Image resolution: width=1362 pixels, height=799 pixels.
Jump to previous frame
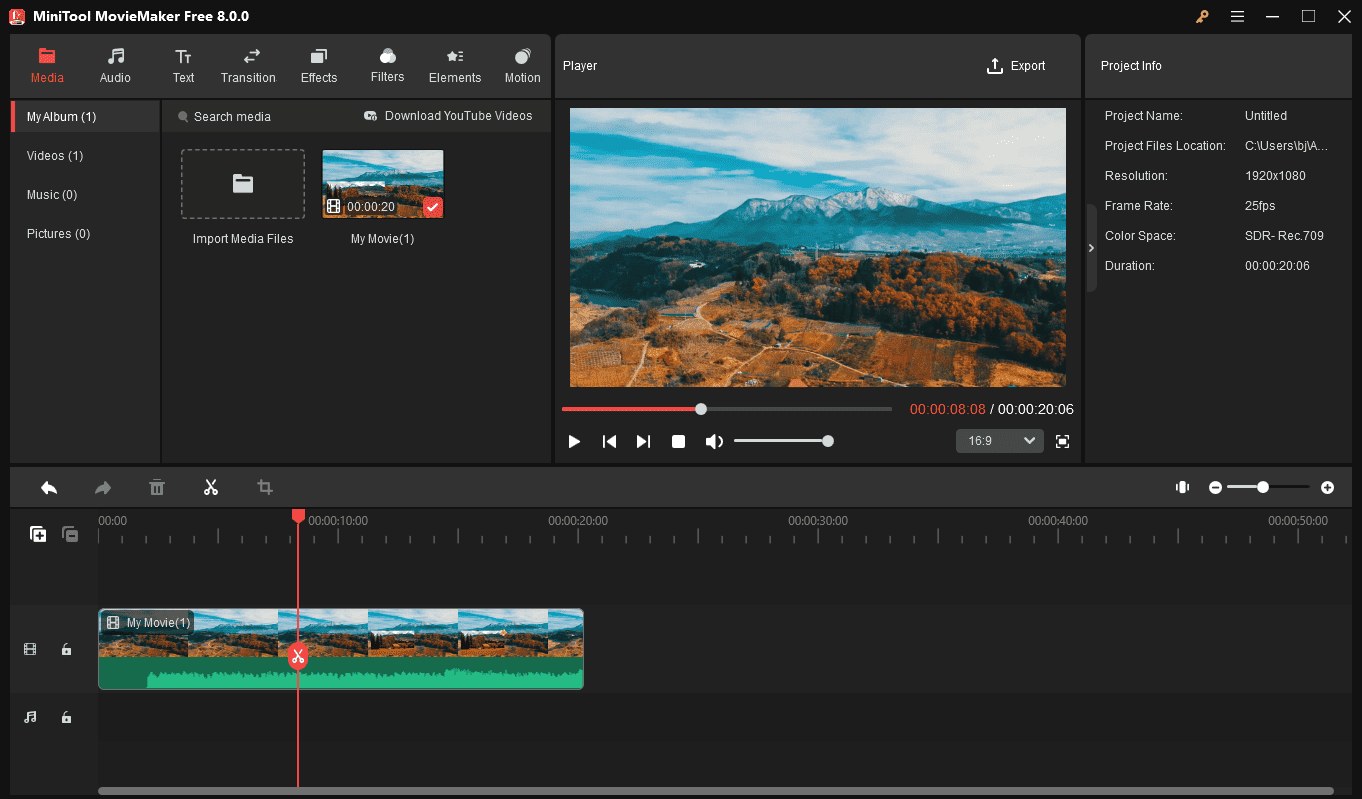tap(609, 441)
